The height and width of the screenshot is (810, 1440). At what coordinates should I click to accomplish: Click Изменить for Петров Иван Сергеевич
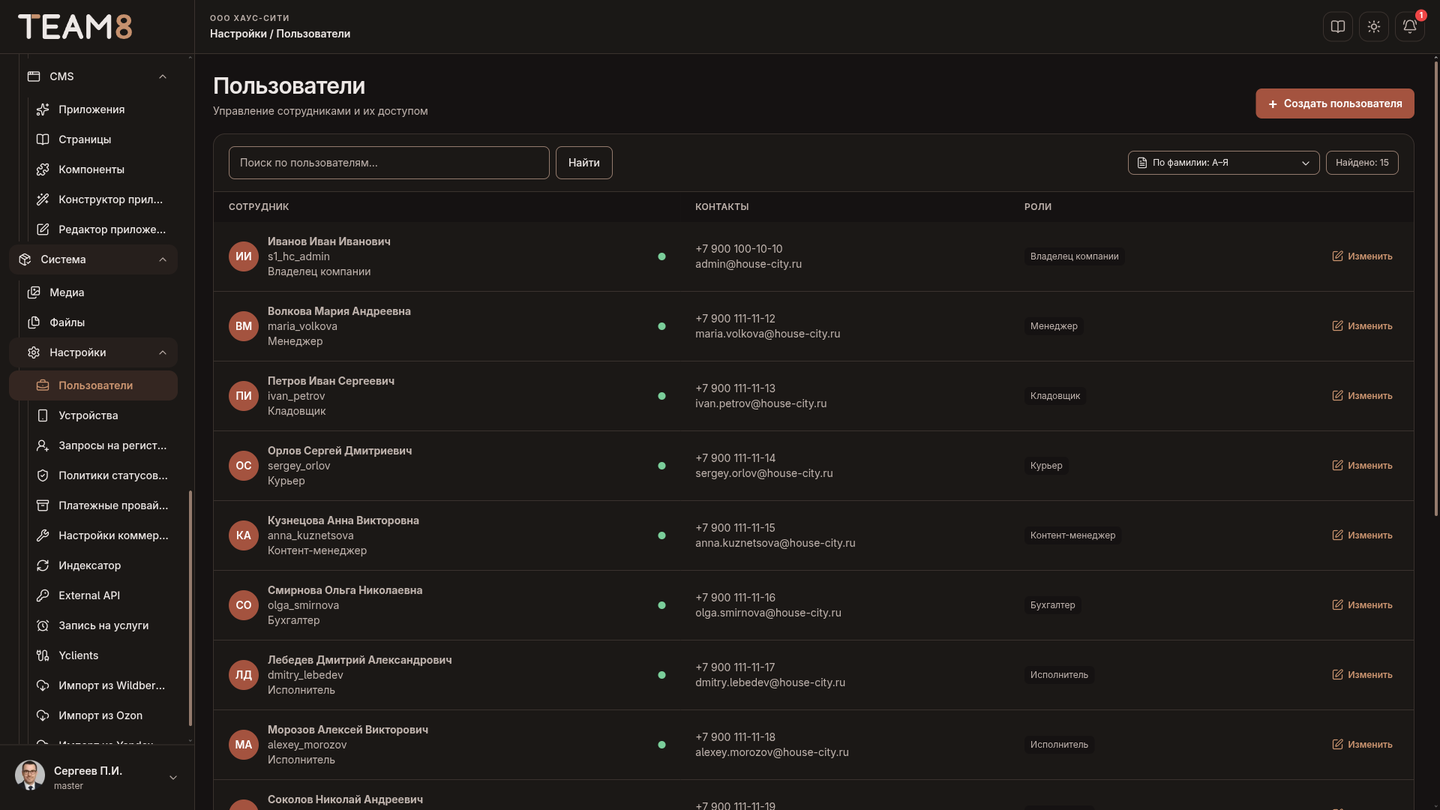point(1362,396)
